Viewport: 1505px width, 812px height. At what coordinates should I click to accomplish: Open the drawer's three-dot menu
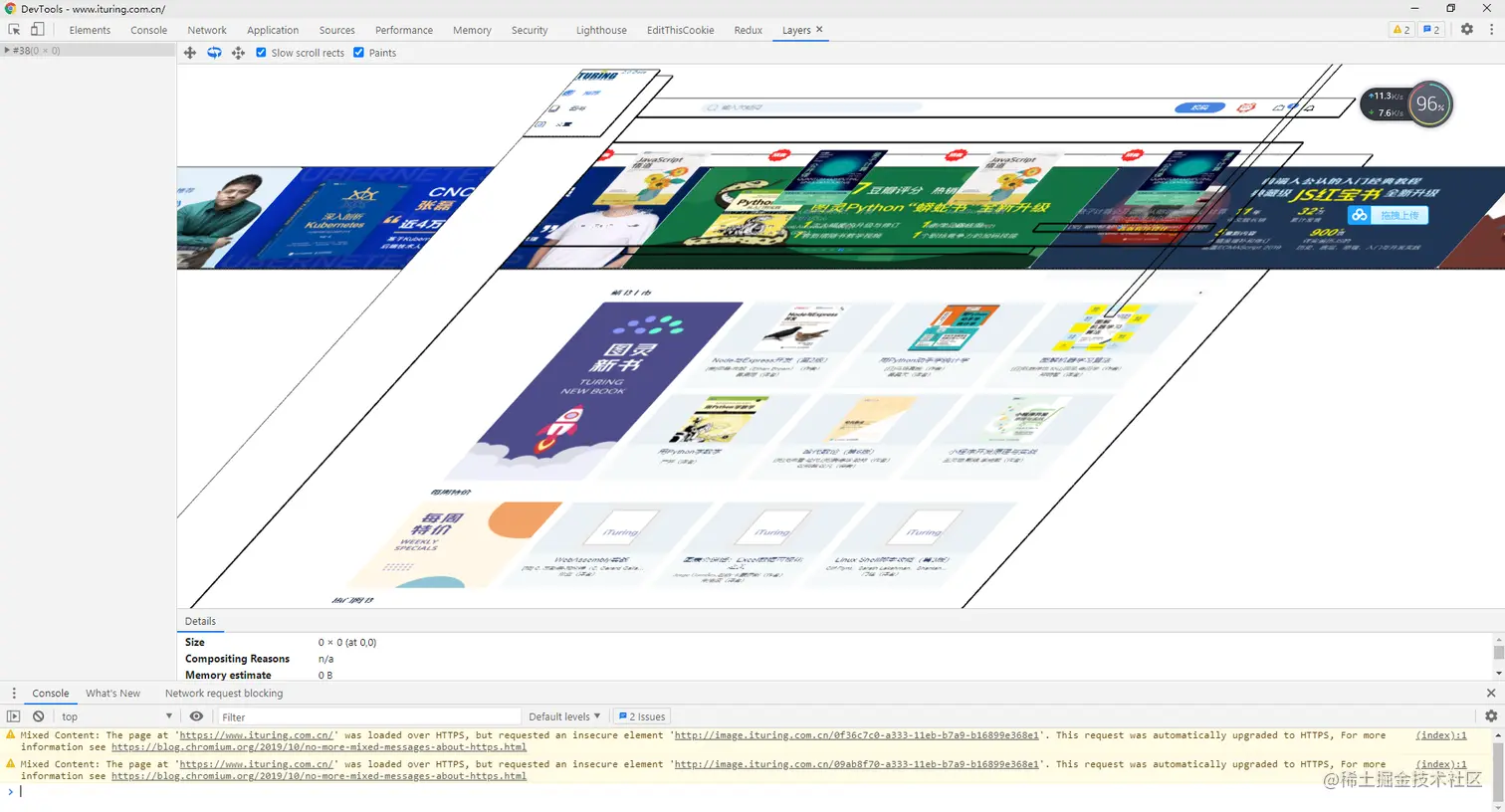pos(14,694)
